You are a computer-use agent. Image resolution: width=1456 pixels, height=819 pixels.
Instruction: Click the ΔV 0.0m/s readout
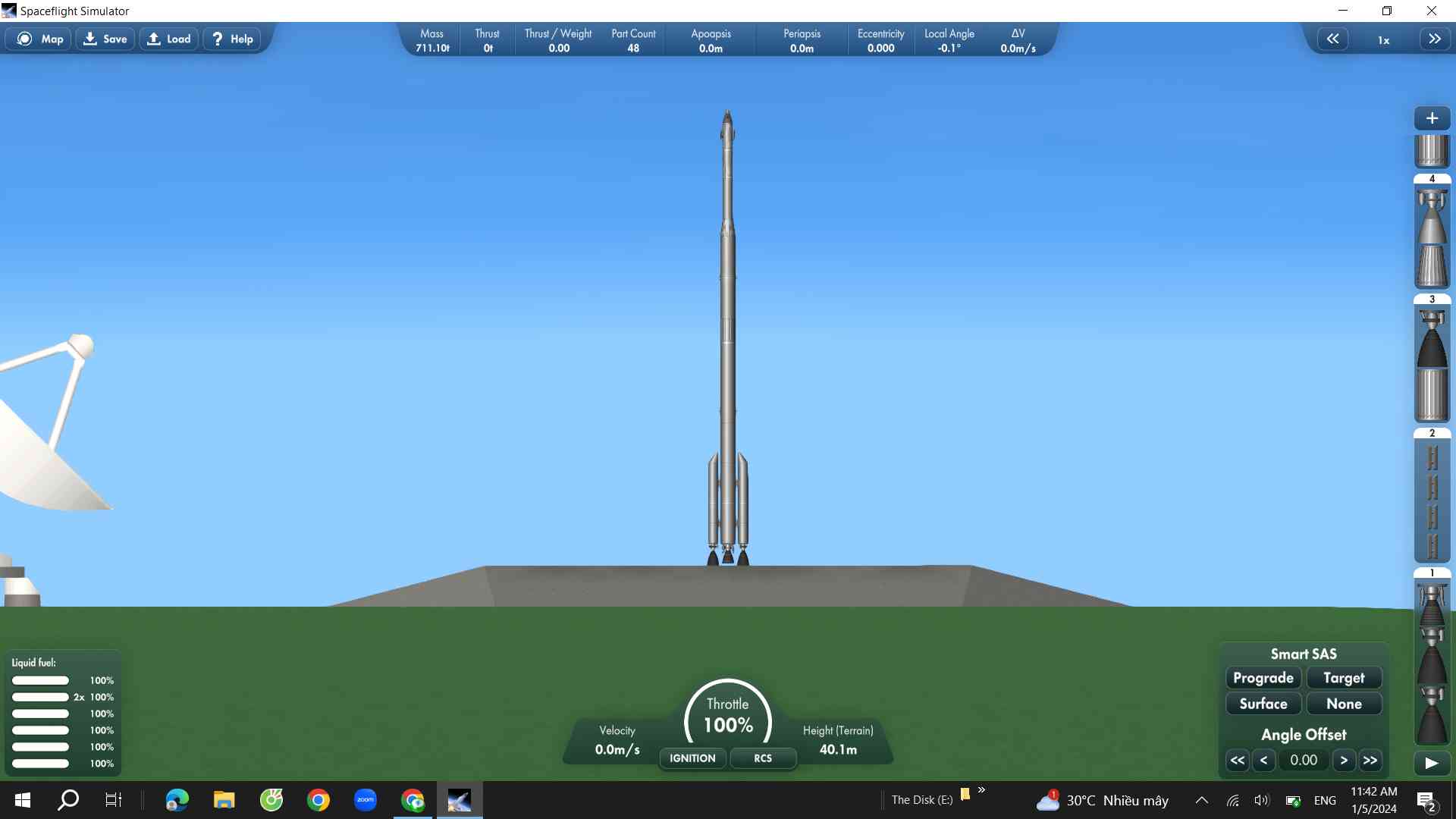click(1018, 41)
